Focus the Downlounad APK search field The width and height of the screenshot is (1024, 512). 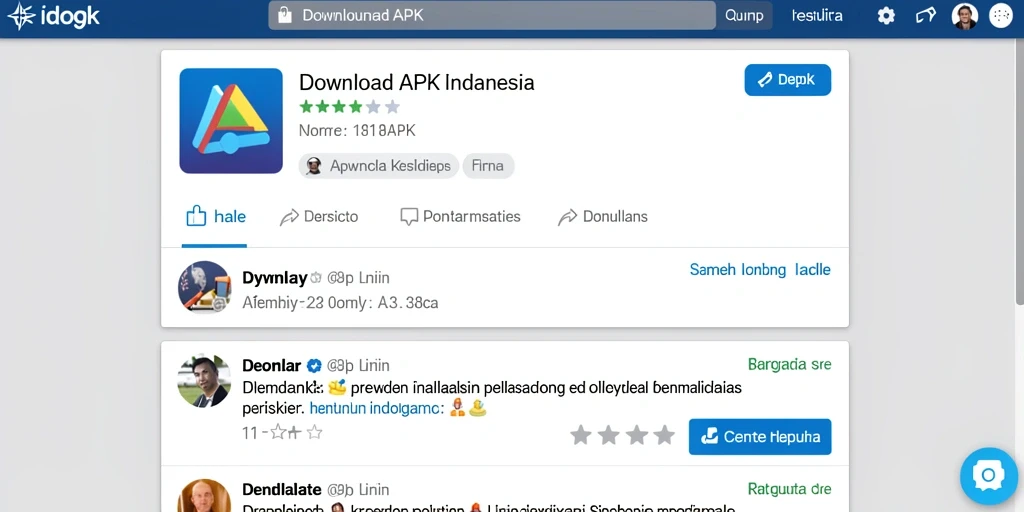492,15
